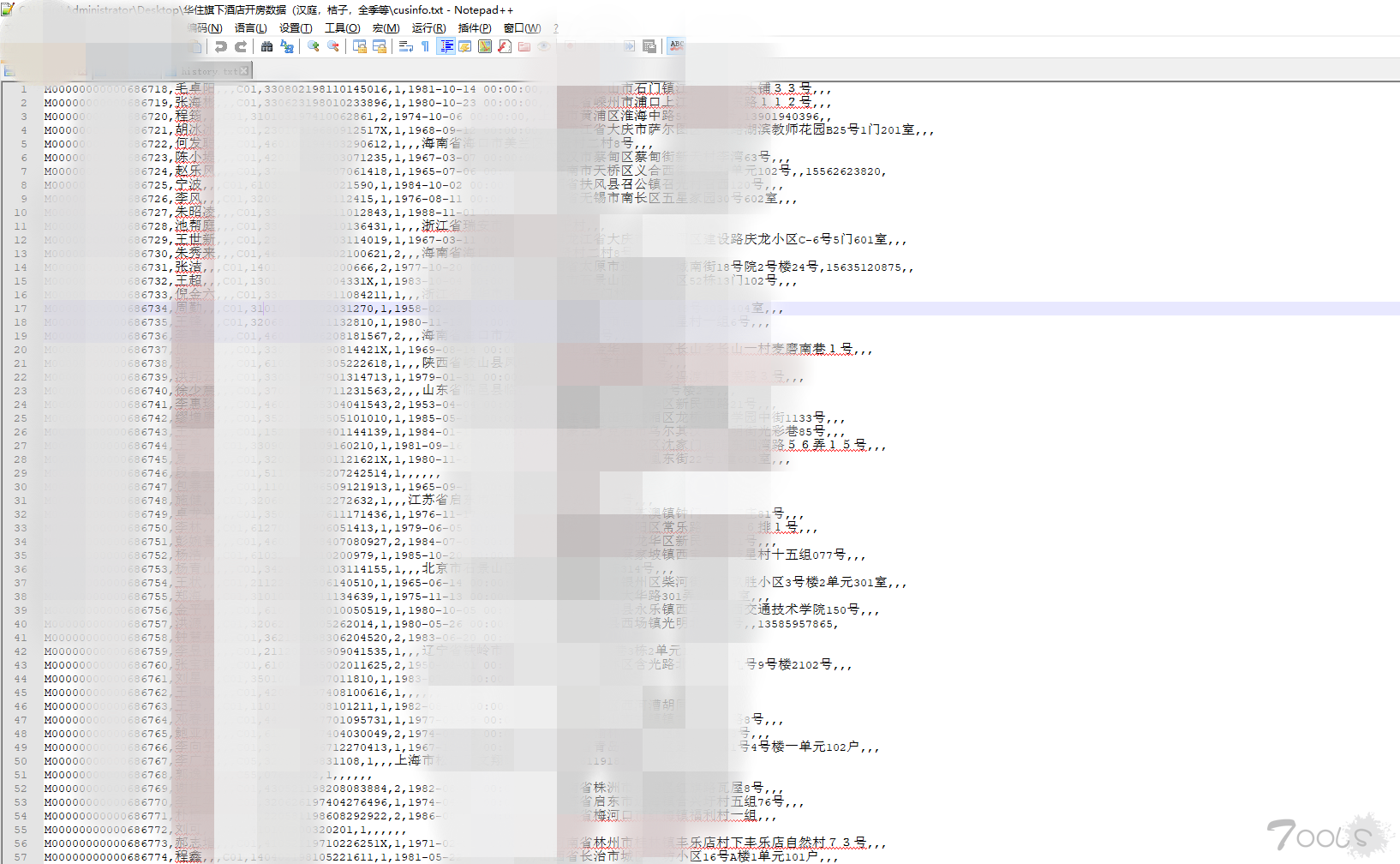Switch to the history.txt tab
Viewport: 1400px width, 864px height.
pos(204,71)
